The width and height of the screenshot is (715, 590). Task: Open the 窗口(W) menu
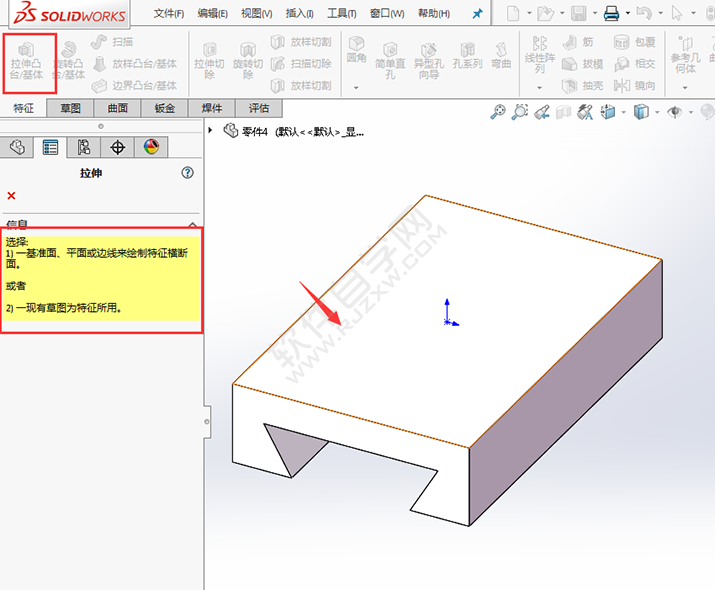[x=387, y=14]
